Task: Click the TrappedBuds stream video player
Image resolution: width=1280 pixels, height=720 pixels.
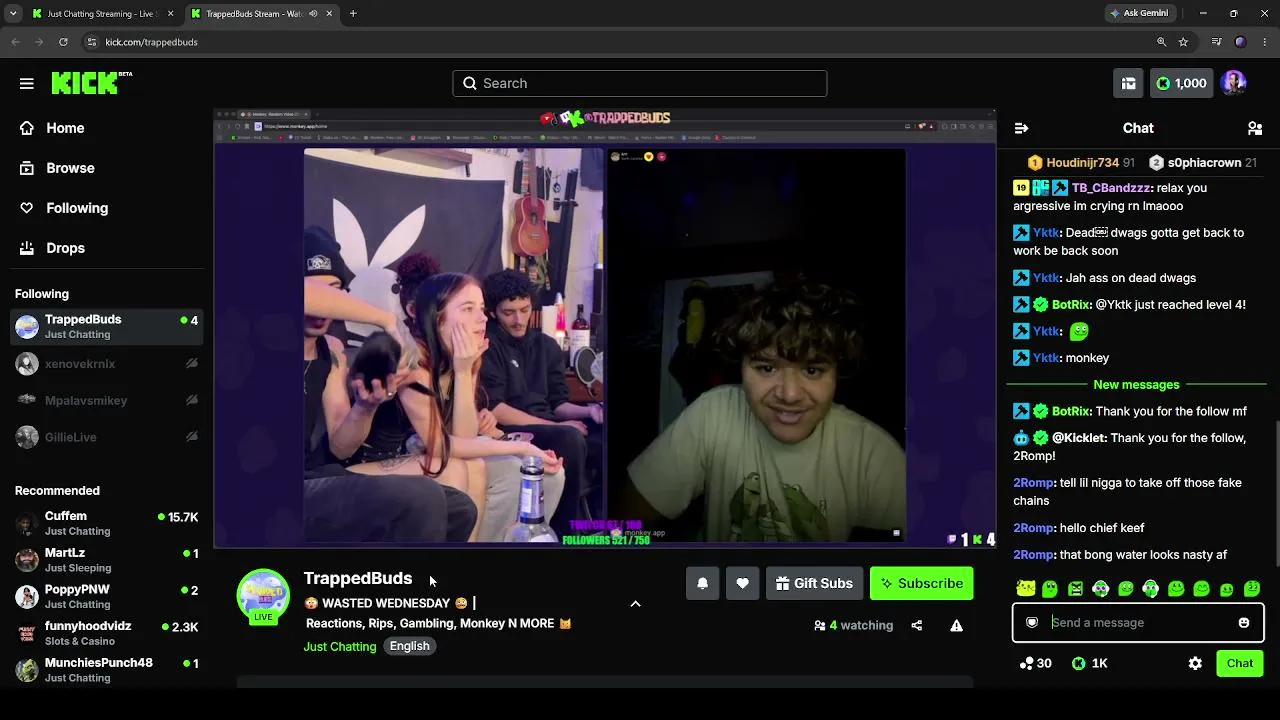Action: 604,328
